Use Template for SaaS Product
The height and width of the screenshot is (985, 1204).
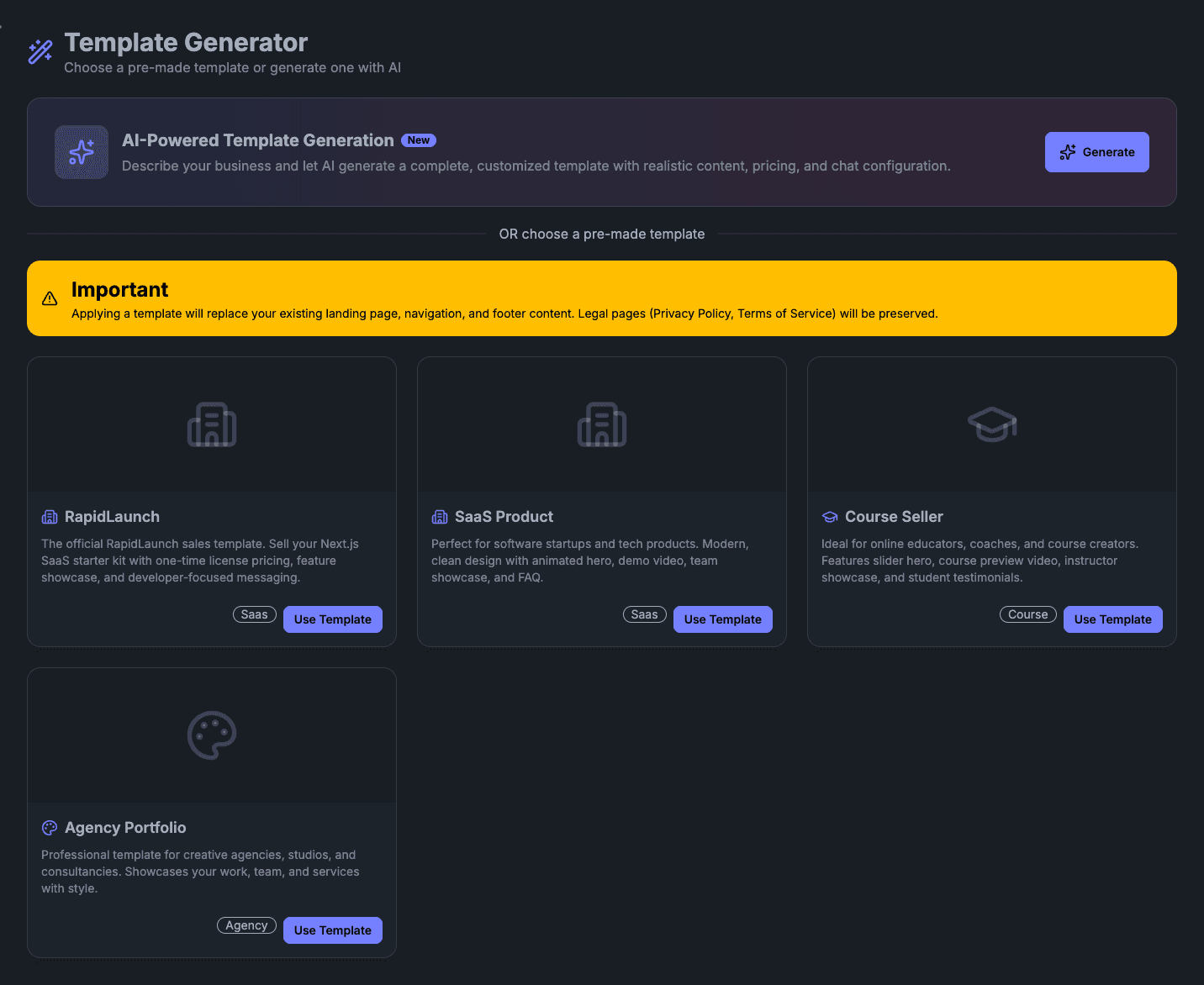pyautogui.click(x=722, y=619)
